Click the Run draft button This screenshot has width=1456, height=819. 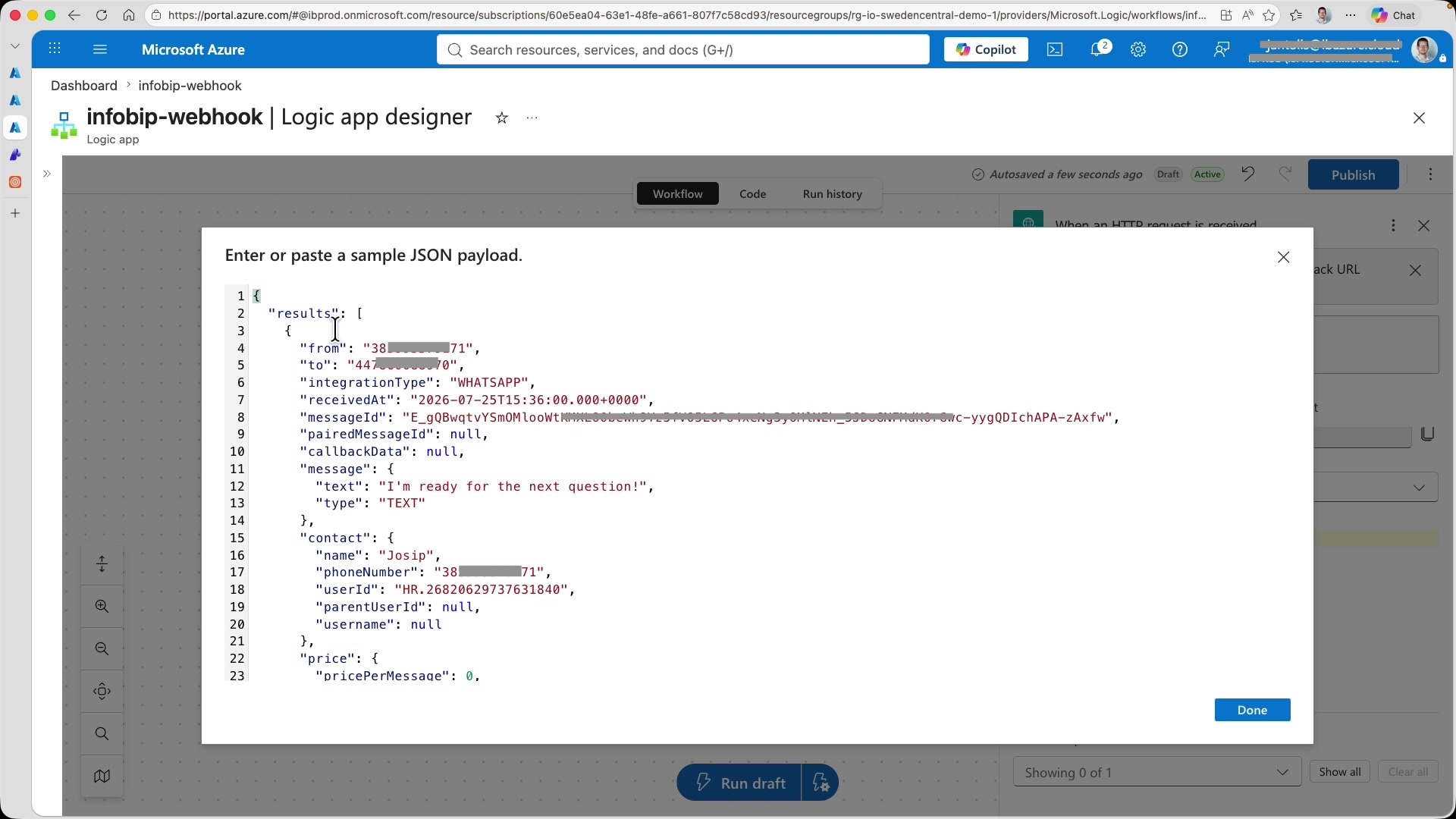point(739,783)
